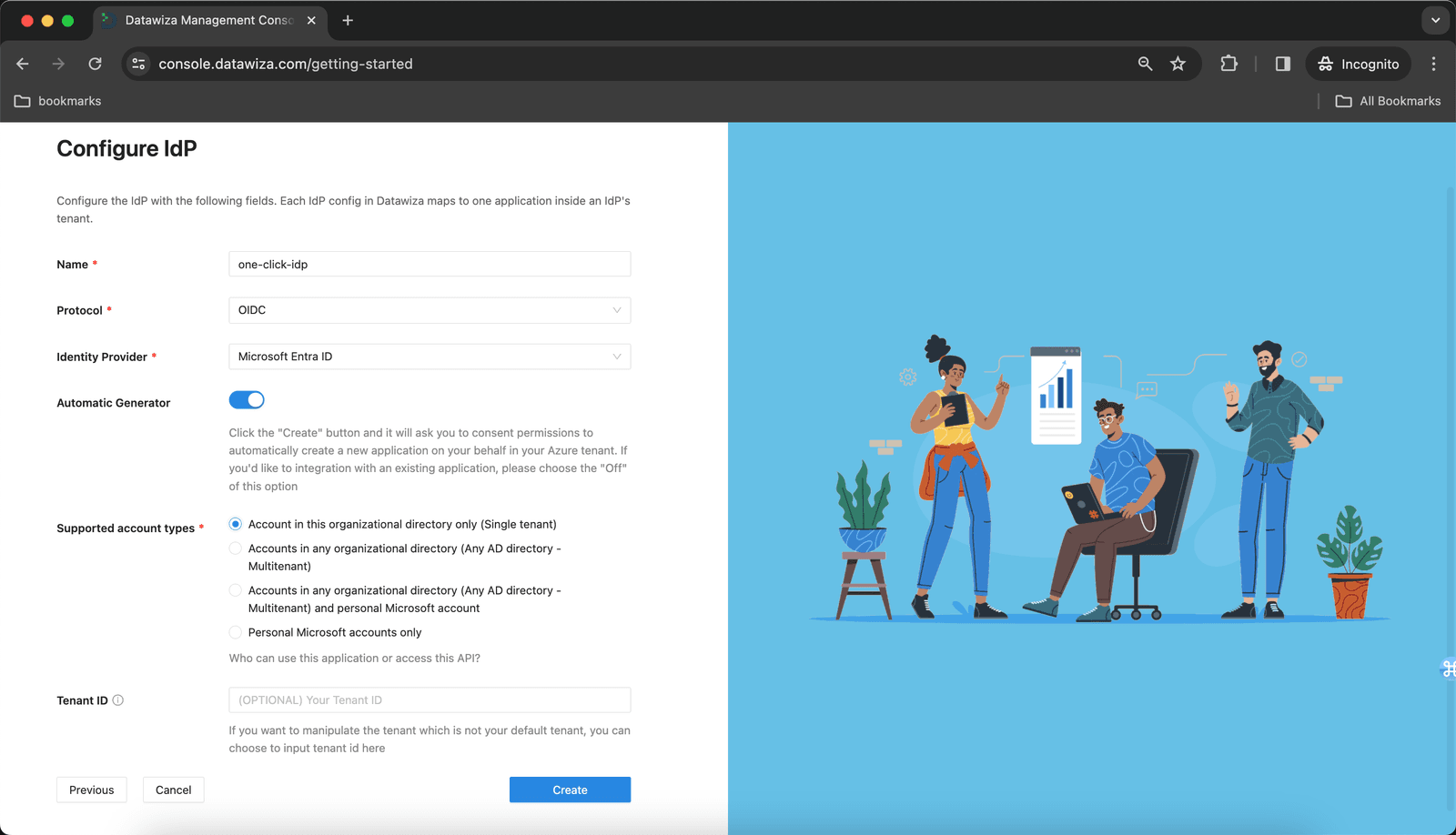Go back to the previous page

(x=23, y=64)
